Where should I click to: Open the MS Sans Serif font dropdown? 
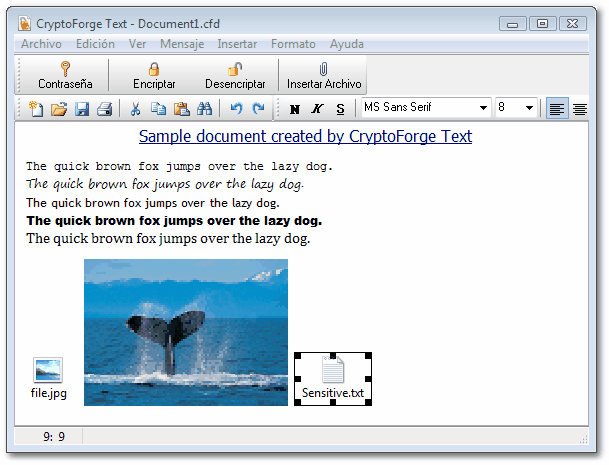point(484,108)
